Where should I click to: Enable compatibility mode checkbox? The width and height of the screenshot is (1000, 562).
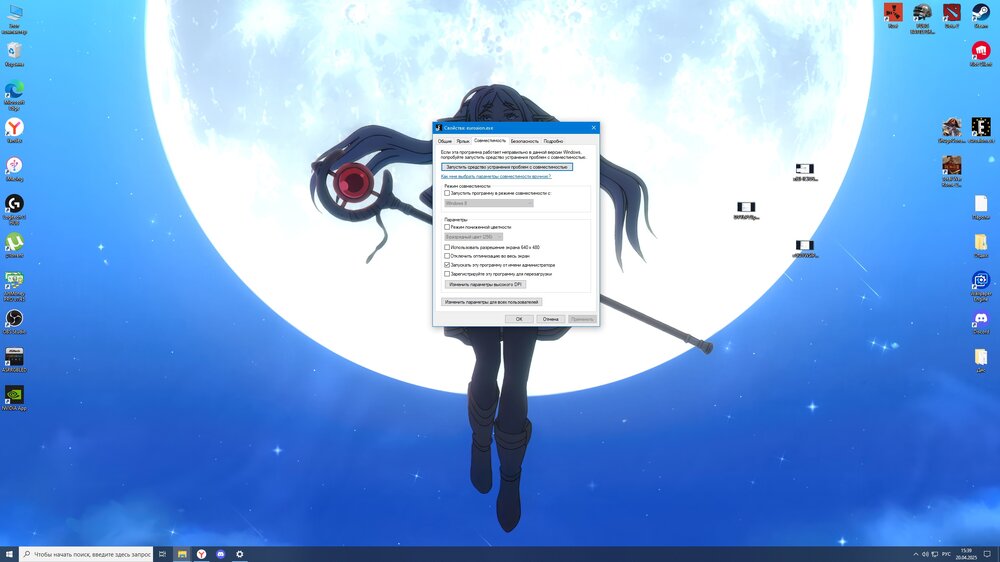coord(447,193)
